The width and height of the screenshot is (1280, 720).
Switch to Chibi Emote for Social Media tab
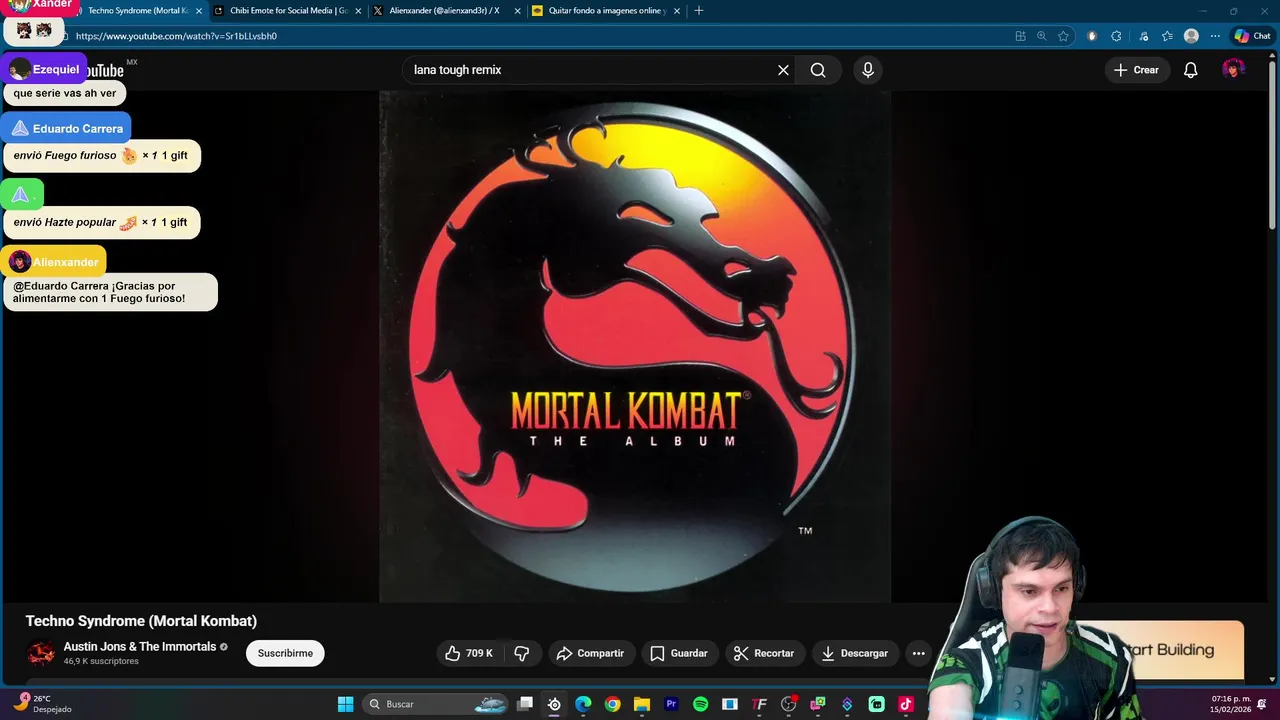click(288, 11)
